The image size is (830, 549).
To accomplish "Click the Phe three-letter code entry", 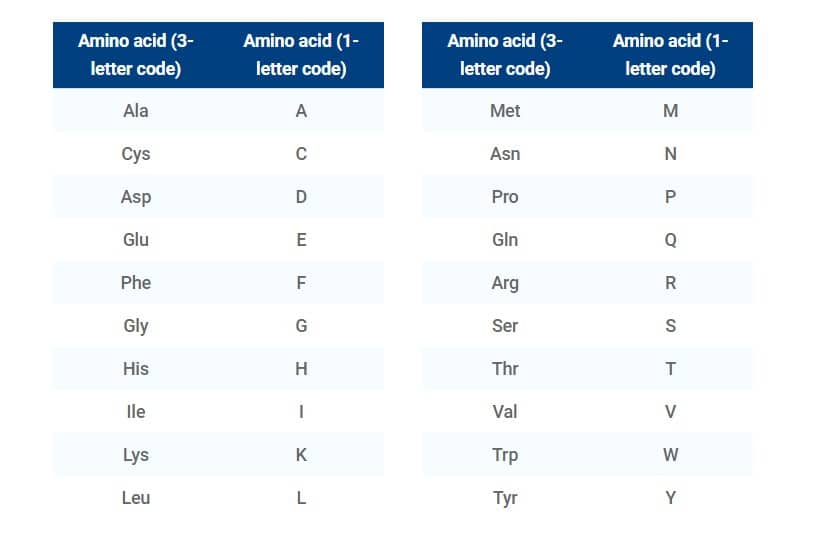I will tap(136, 282).
